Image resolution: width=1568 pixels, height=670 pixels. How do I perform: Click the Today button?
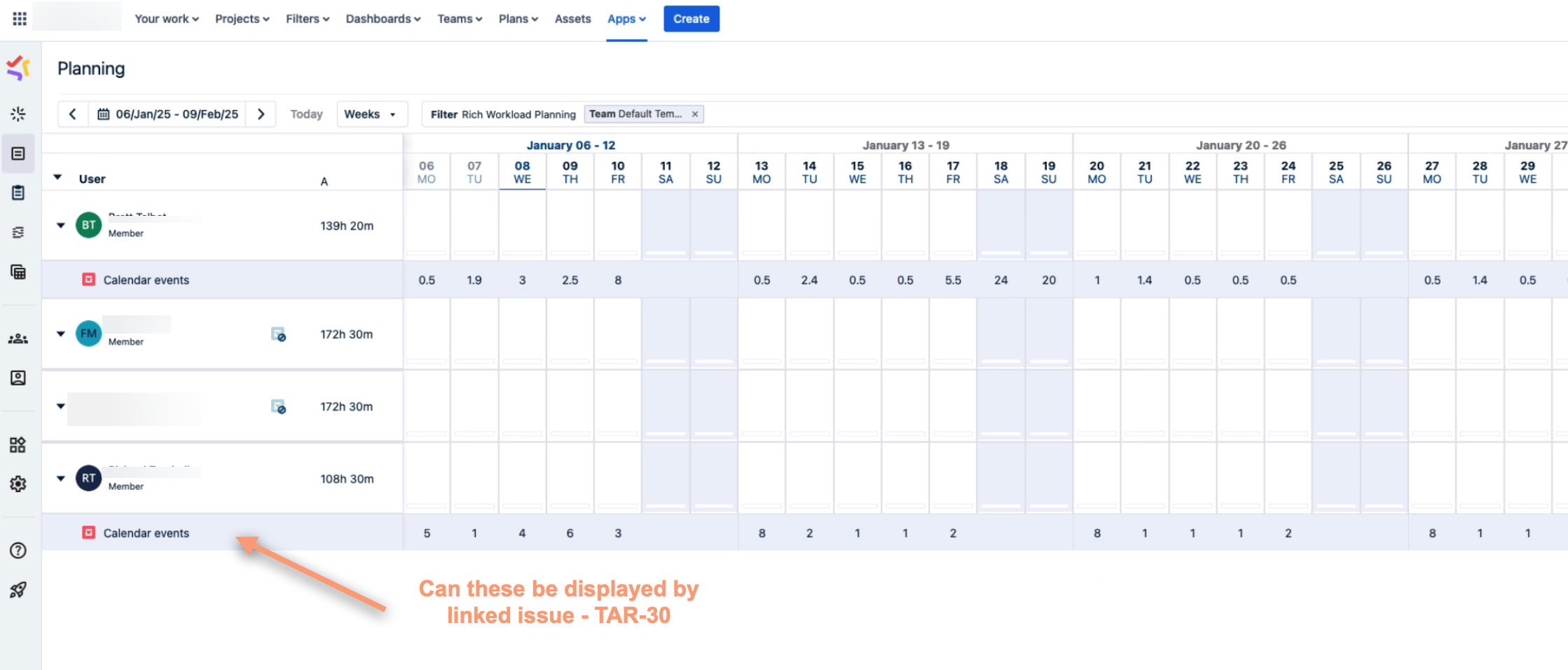coord(306,114)
